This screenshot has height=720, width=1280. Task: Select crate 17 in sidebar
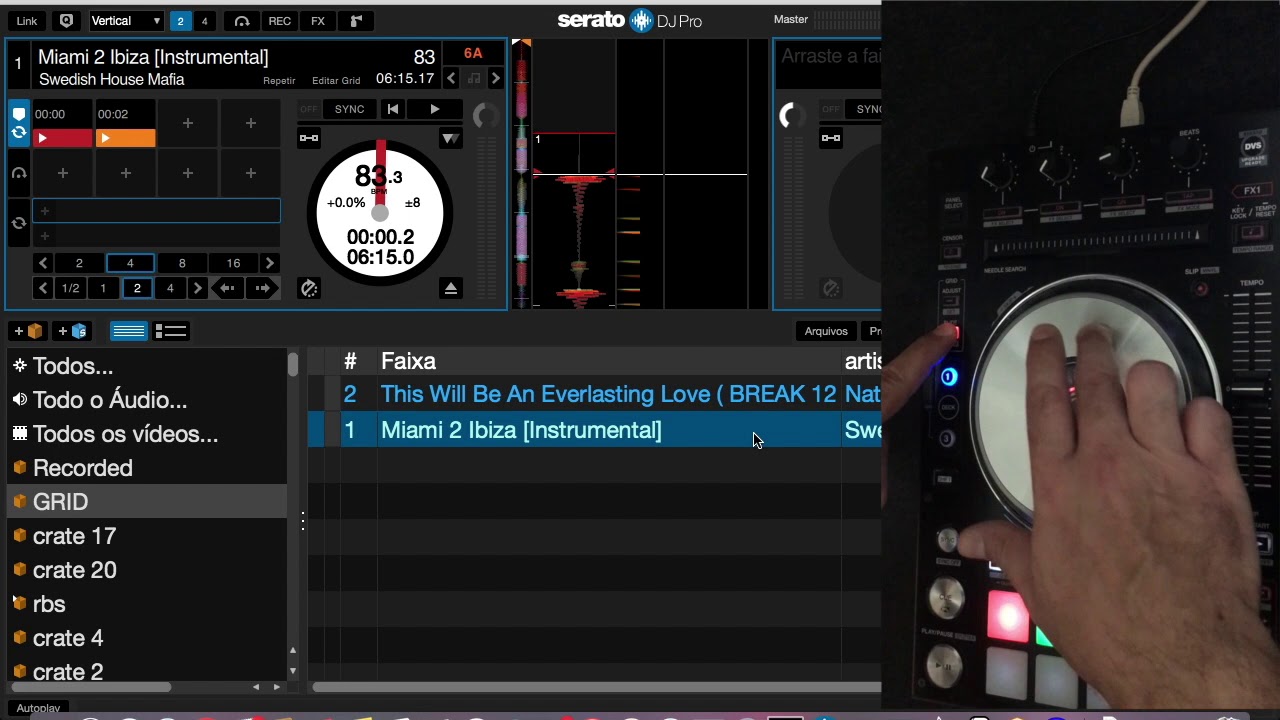point(147,536)
